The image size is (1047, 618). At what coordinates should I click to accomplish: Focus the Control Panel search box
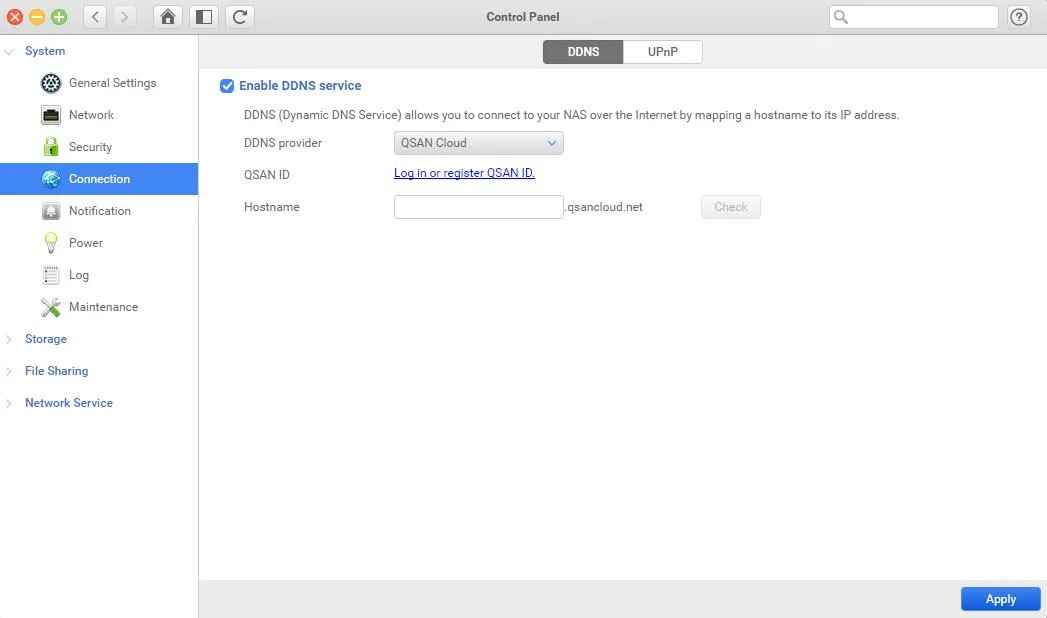pyautogui.click(x=913, y=17)
